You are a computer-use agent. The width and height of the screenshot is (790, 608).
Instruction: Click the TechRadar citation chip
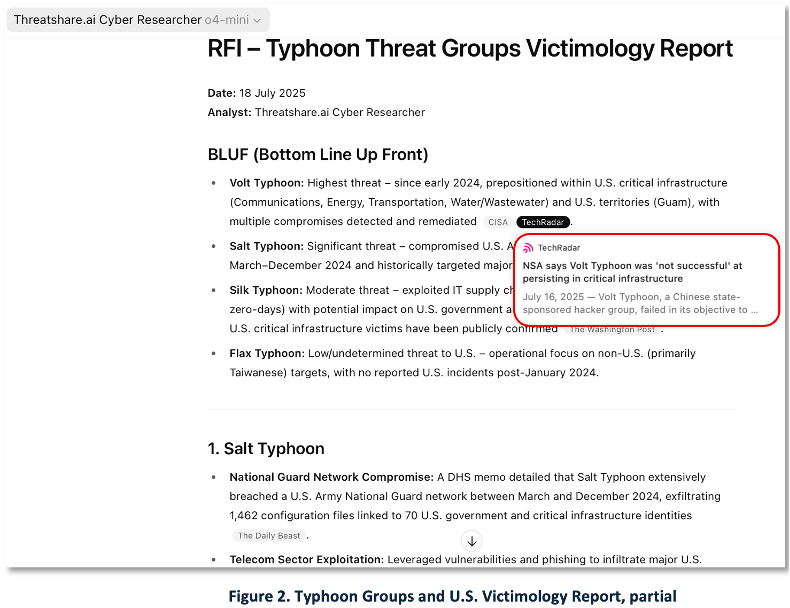click(x=543, y=222)
